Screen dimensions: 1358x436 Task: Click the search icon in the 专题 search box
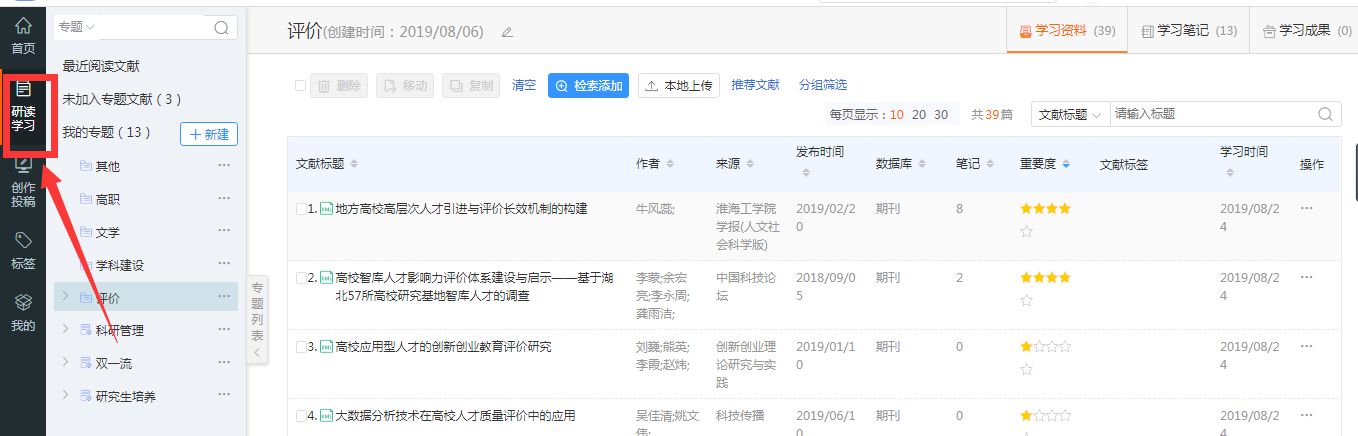pyautogui.click(x=221, y=27)
